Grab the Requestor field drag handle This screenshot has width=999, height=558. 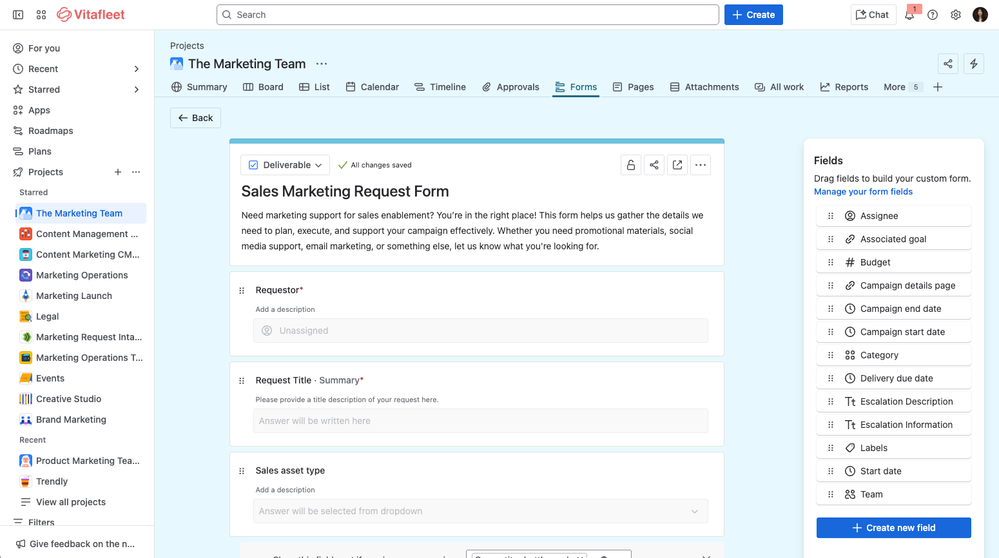(241, 290)
